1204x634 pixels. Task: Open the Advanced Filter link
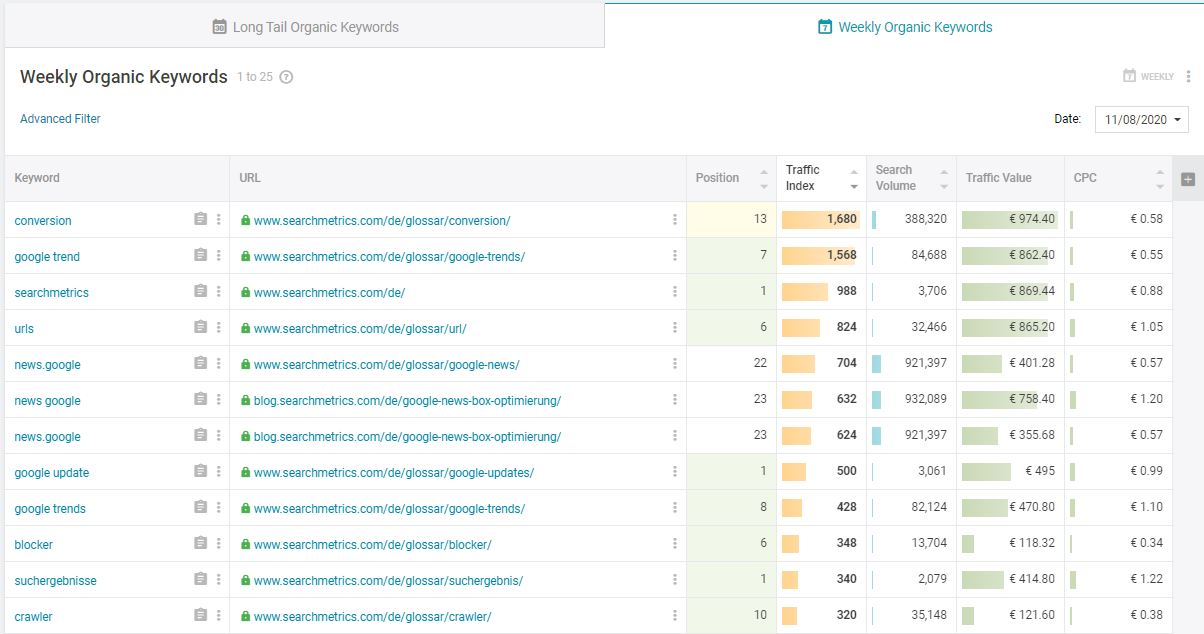pyautogui.click(x=60, y=119)
